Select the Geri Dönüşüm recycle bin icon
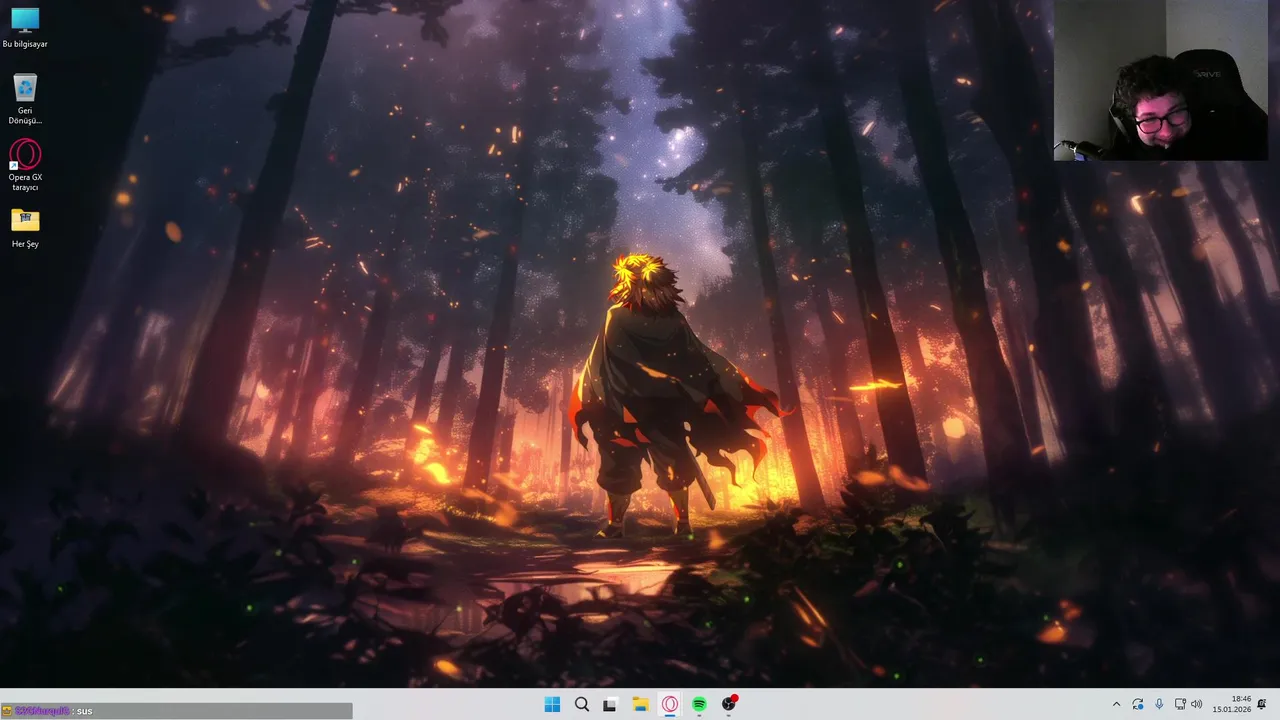Image resolution: width=1280 pixels, height=720 pixels. [x=25, y=99]
